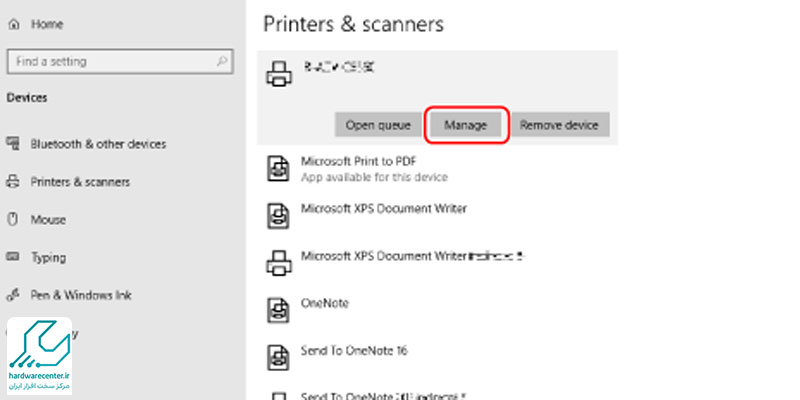Click the Printers & scanners sidebar icon
Screen dimensions: 800x400
[x=13, y=182]
